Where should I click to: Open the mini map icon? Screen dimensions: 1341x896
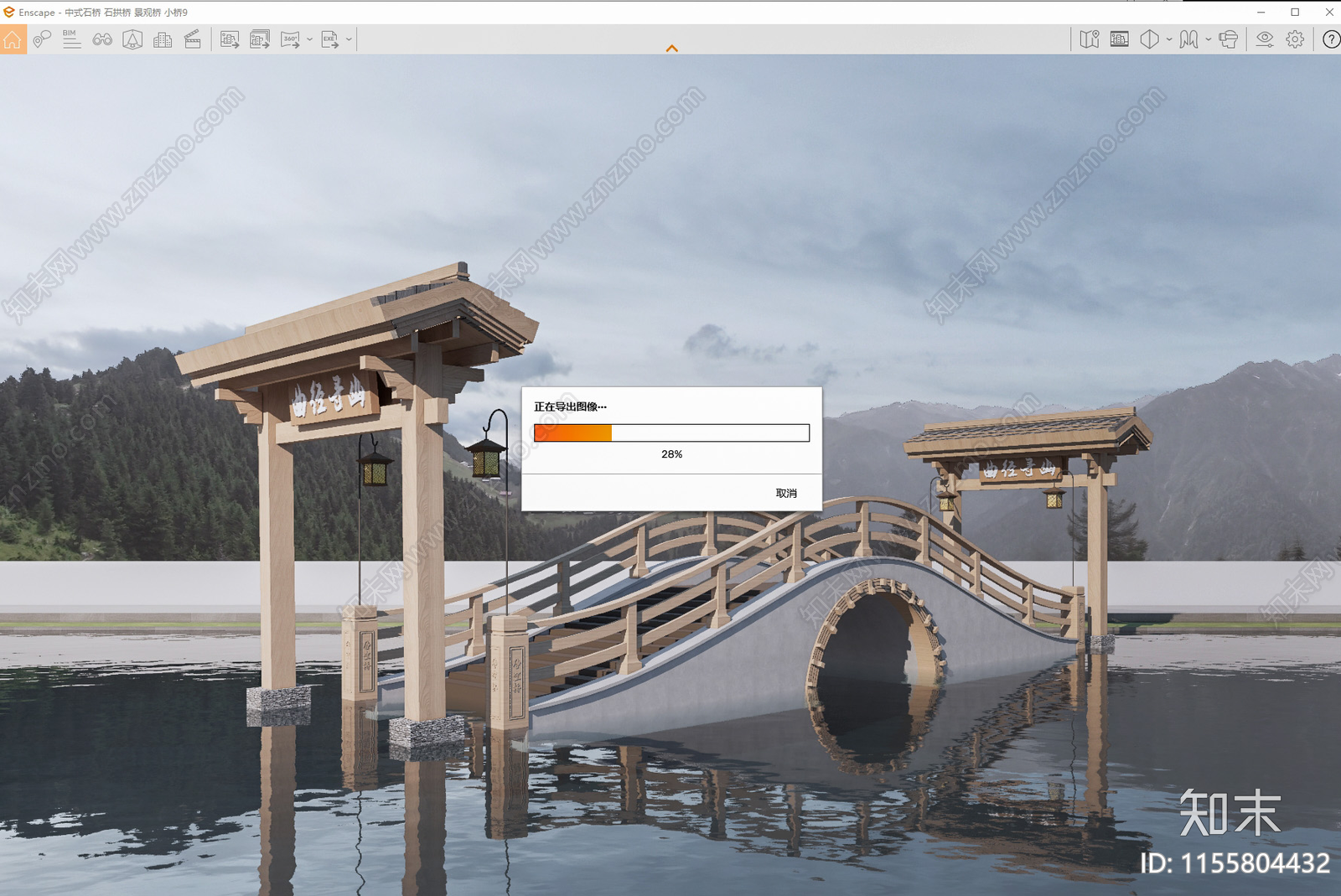pos(1090,39)
